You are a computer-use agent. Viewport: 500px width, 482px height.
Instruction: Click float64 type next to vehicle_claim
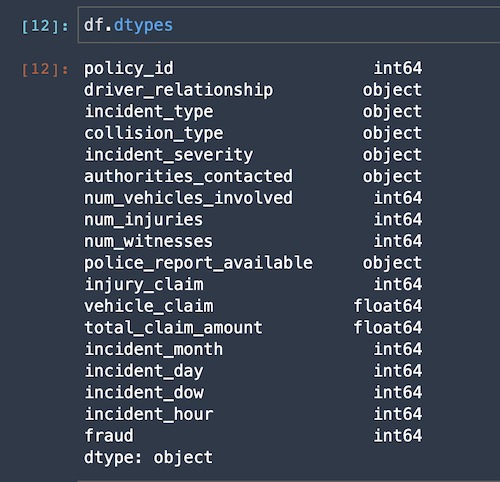388,306
